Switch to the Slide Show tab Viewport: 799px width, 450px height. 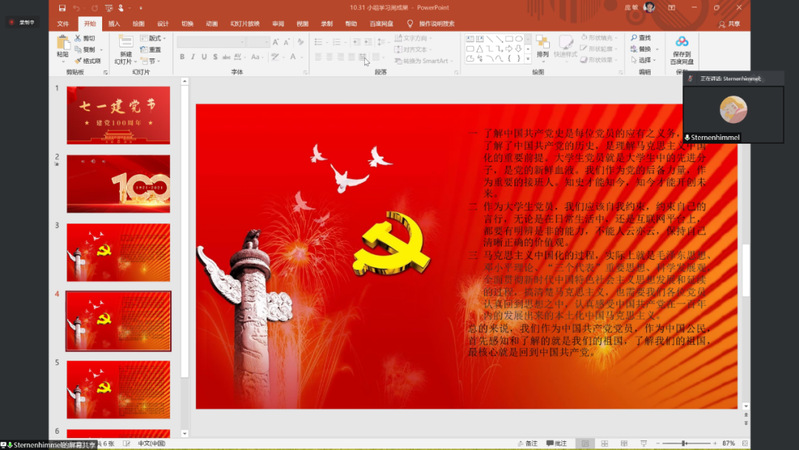(x=245, y=23)
